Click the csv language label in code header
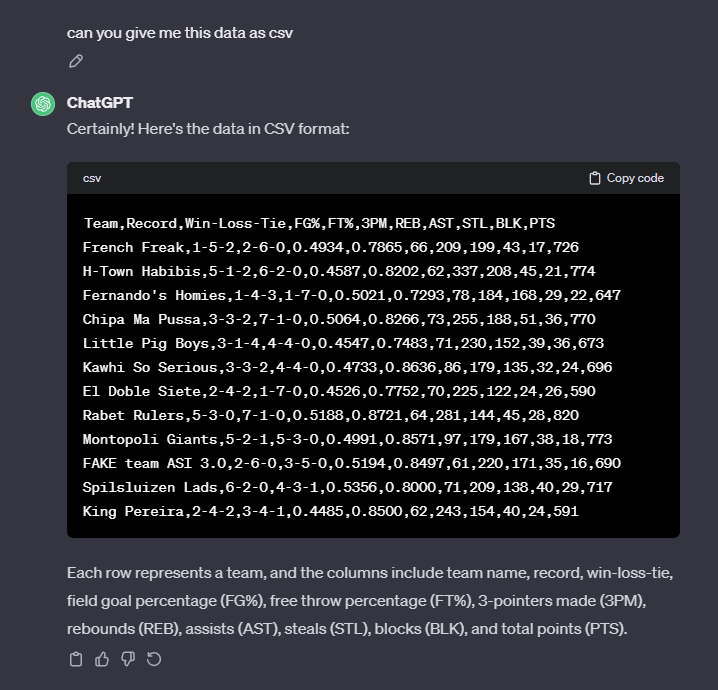This screenshot has width=718, height=690. point(92,178)
